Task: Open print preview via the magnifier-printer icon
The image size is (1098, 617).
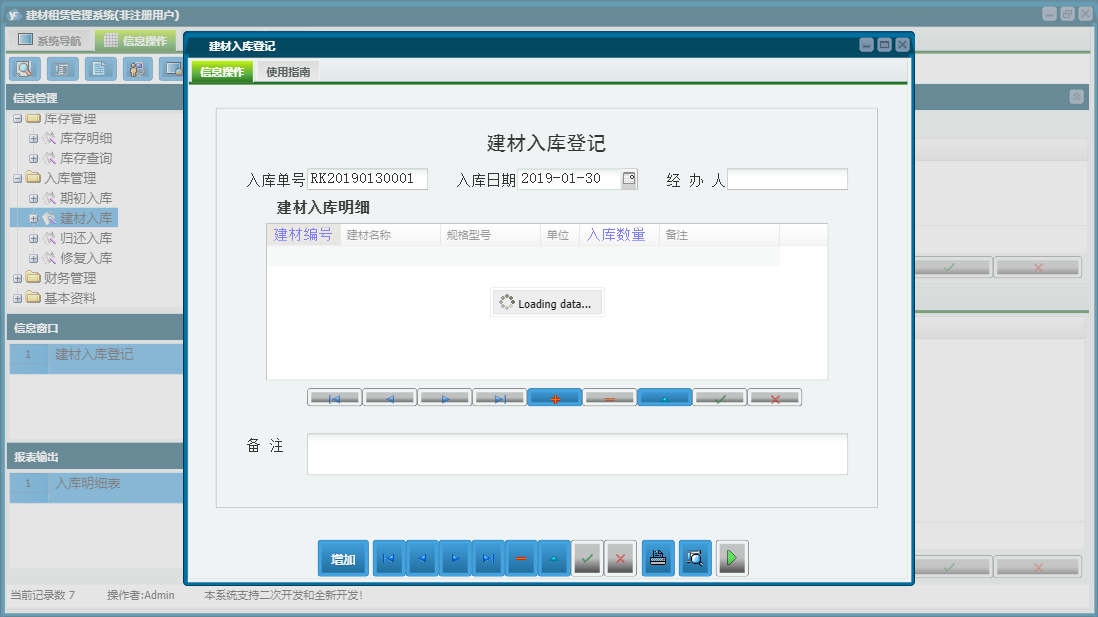Action: point(695,558)
